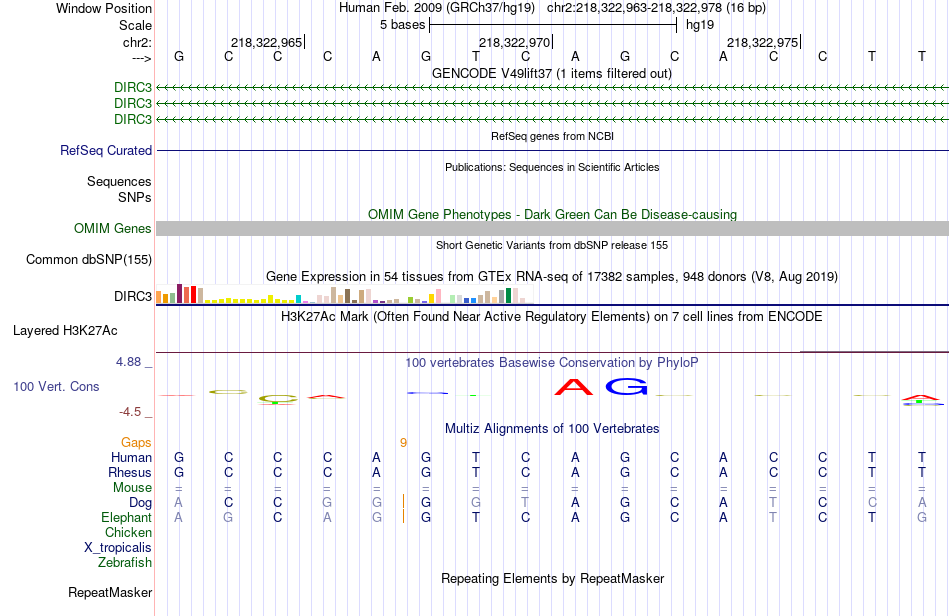Click the orange 9 in Gaps row

click(x=404, y=443)
